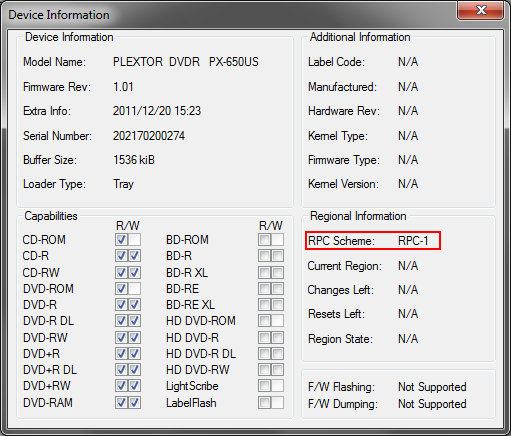
Task: Click the Additional Information group heading
Action: tap(360, 37)
